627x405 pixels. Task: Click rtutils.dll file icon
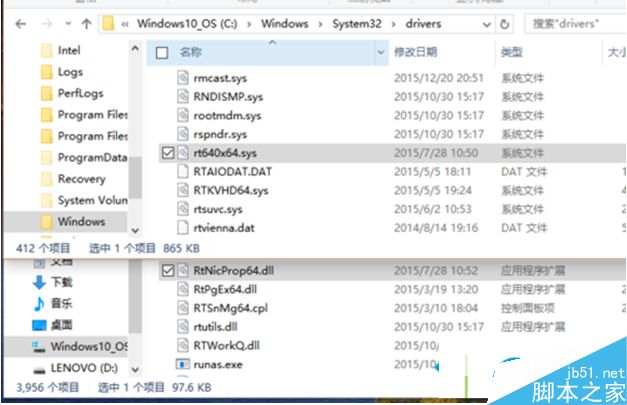183,327
